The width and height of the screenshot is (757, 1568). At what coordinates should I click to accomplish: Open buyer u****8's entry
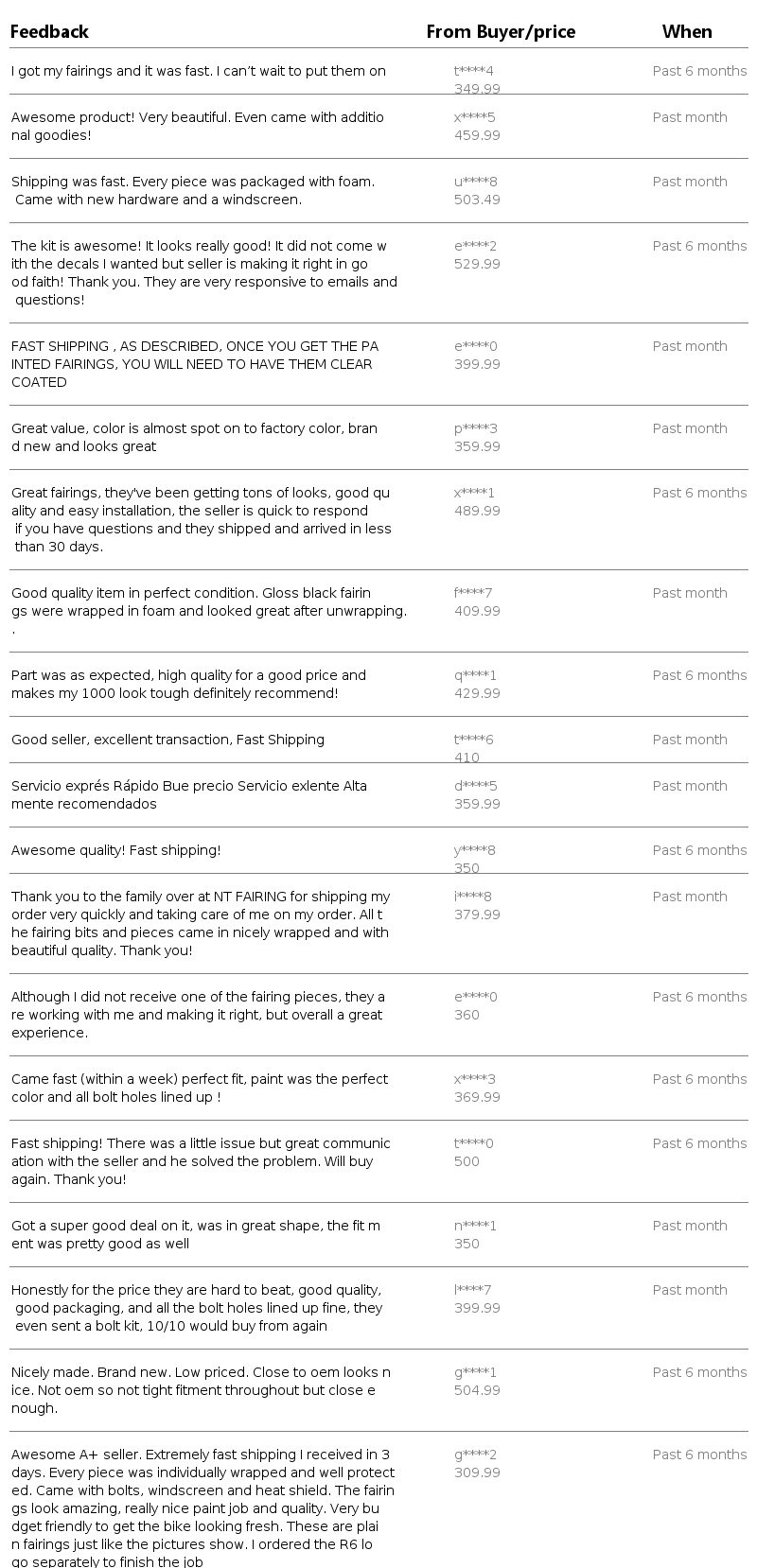(476, 182)
